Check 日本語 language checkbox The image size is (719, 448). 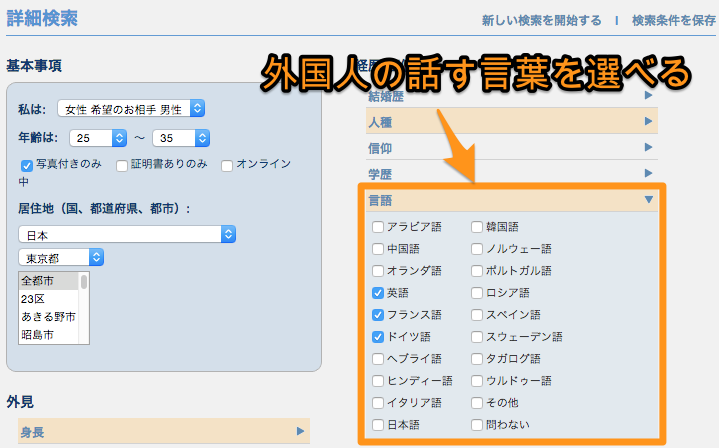click(x=378, y=425)
